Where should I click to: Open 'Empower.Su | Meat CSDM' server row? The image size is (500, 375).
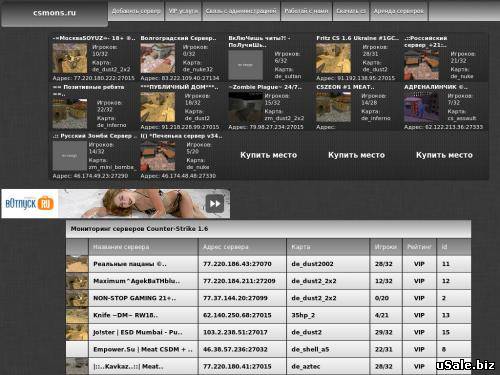click(x=268, y=349)
